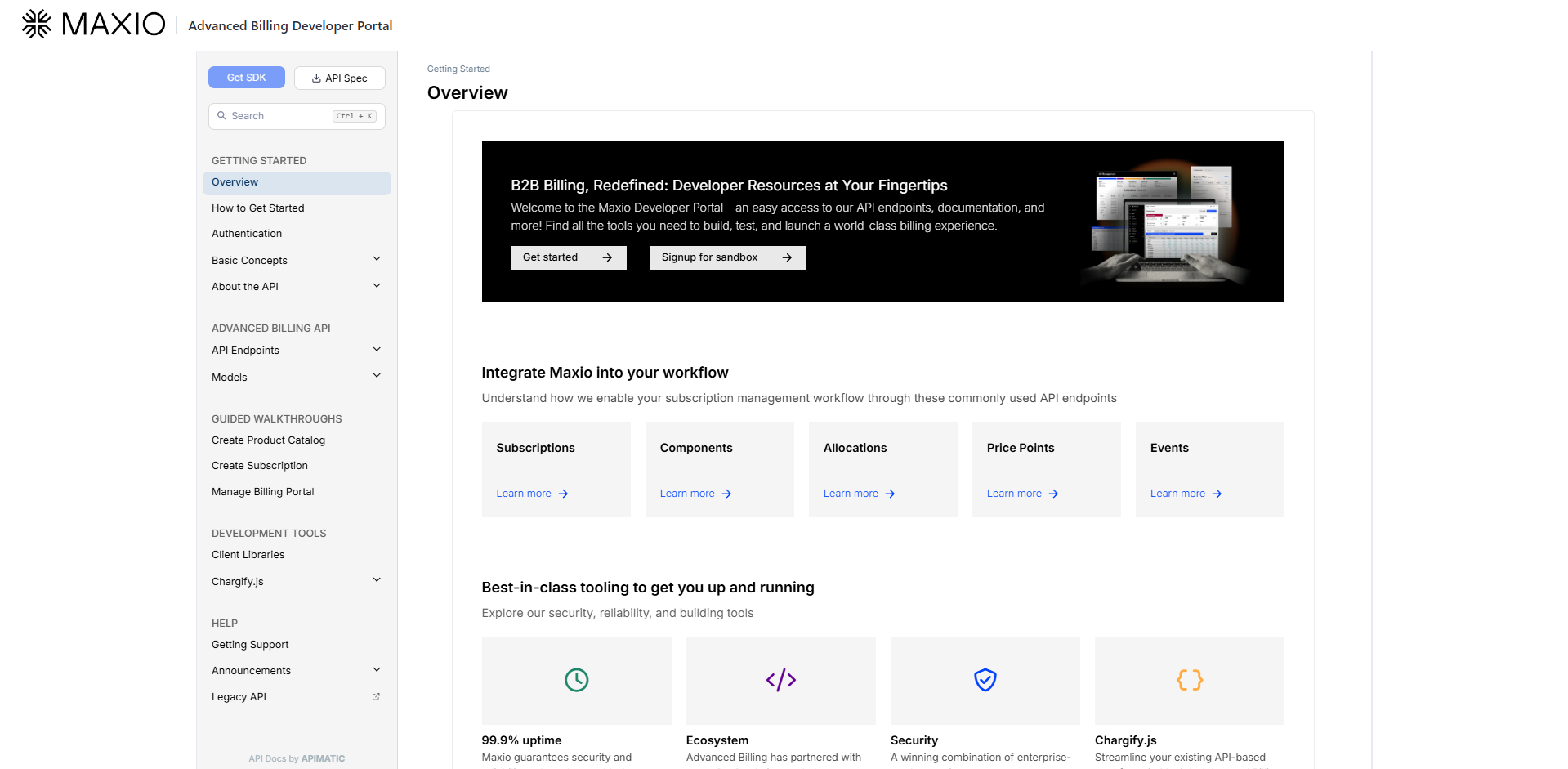Expand the API Endpoints chevron
The image size is (1568, 769).
(x=377, y=349)
